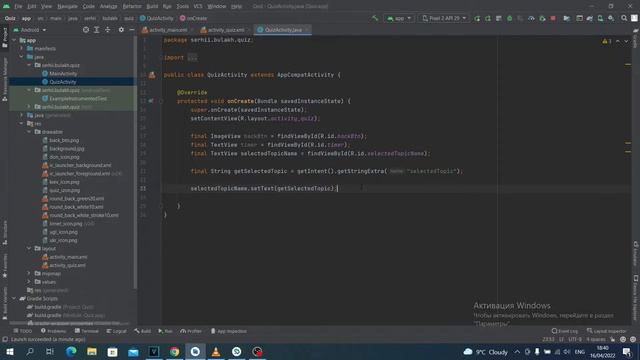Expand all items in the project panel
The image size is (640, 360).
[x=97, y=30]
